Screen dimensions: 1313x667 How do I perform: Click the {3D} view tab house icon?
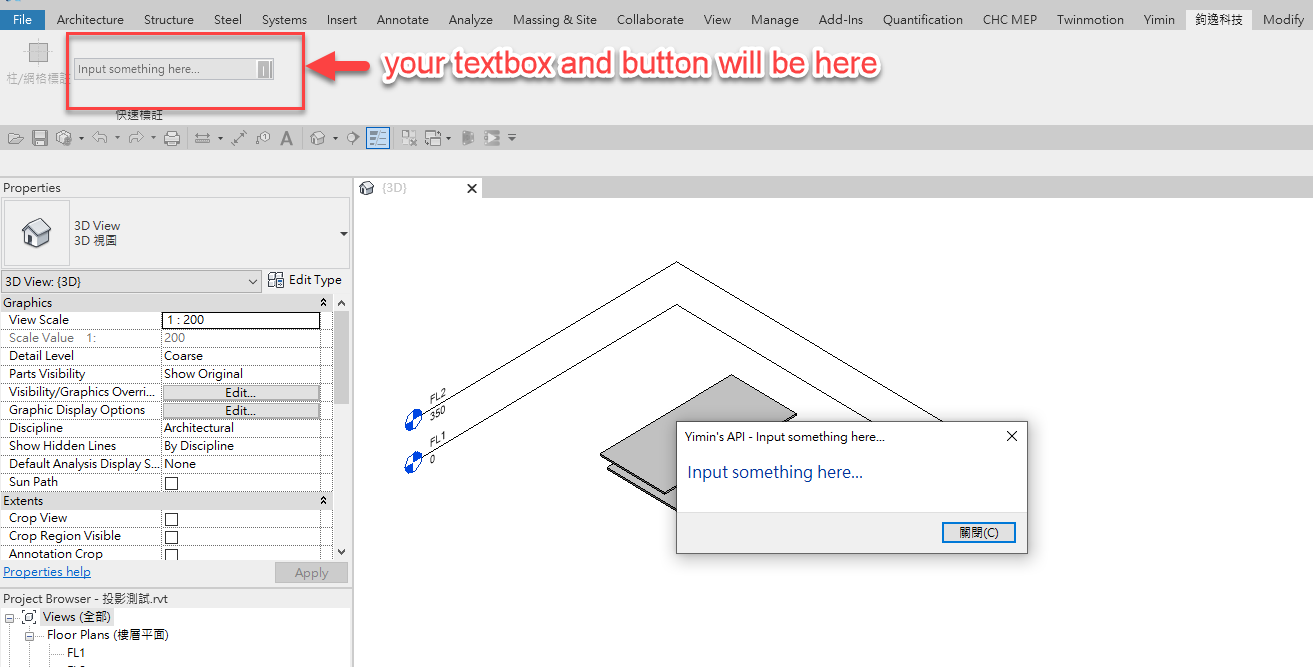tap(367, 188)
